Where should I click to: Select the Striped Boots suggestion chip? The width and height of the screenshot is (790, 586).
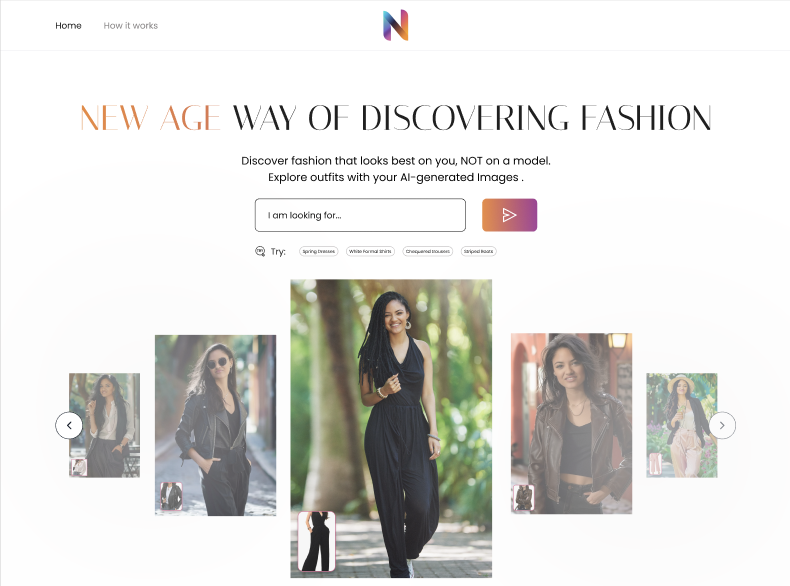479,251
